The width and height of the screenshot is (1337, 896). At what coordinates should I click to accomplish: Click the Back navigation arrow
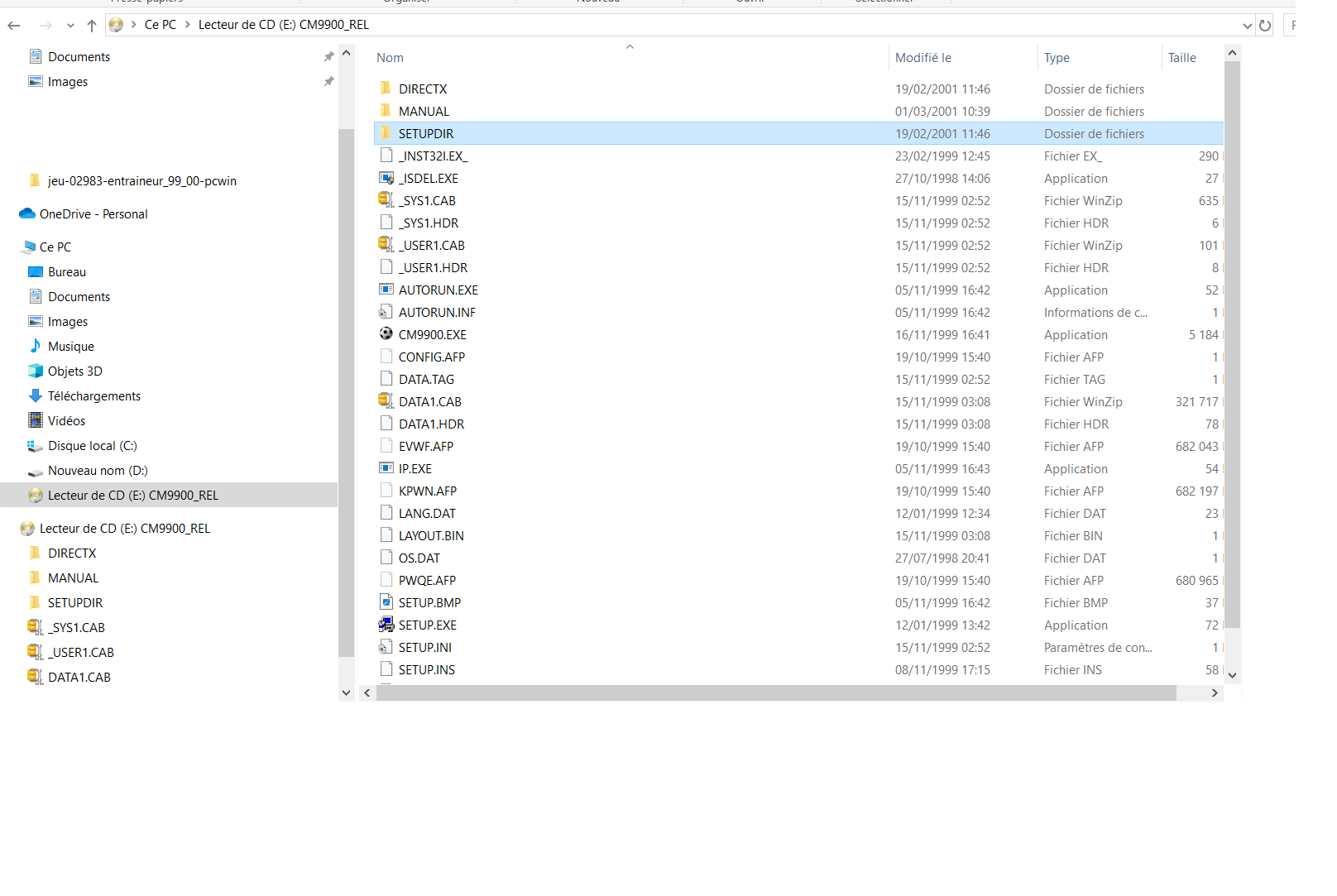pos(14,26)
